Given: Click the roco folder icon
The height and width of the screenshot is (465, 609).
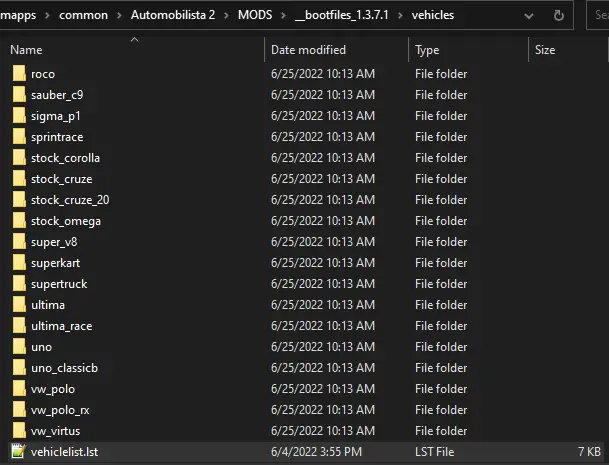Looking at the screenshot, I should [19, 73].
